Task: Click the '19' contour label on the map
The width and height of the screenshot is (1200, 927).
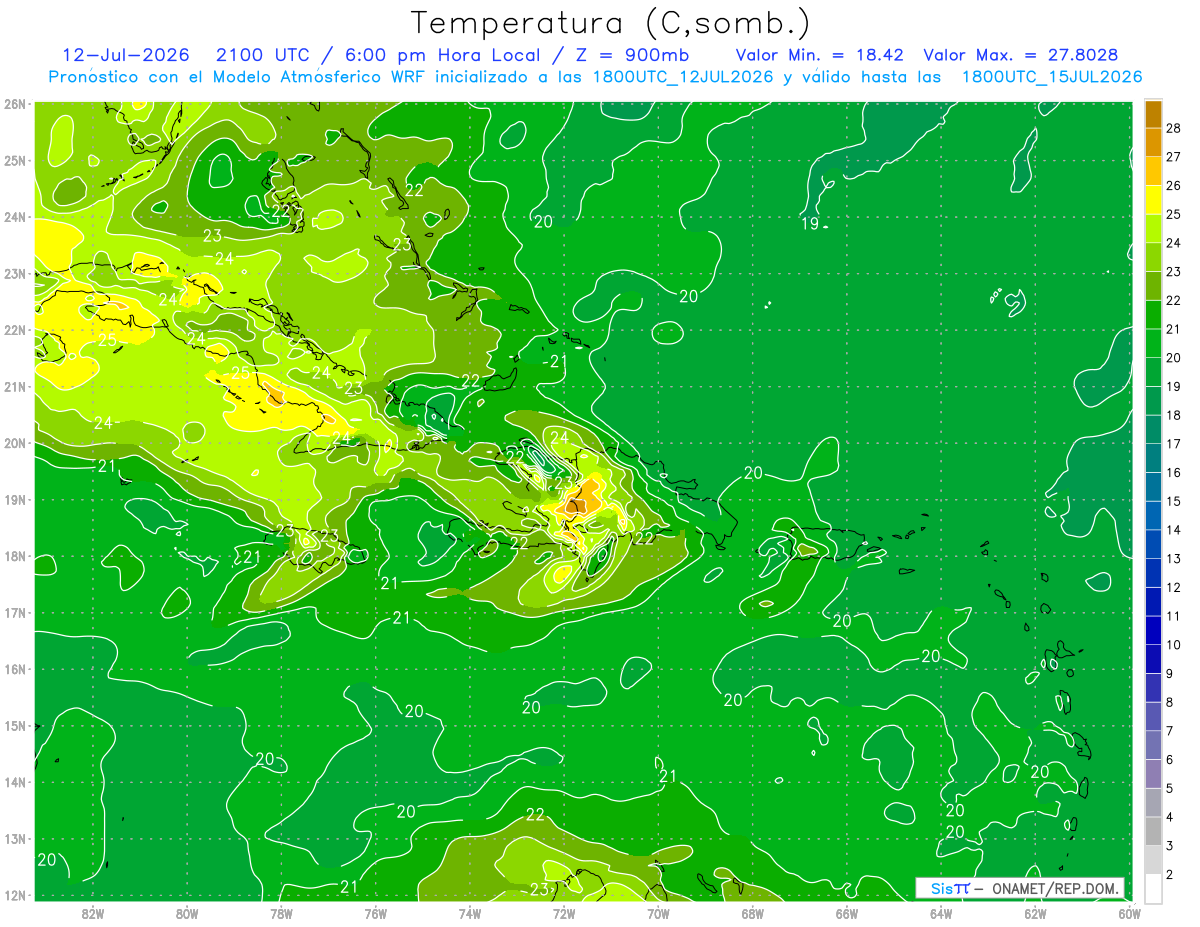Action: [811, 223]
